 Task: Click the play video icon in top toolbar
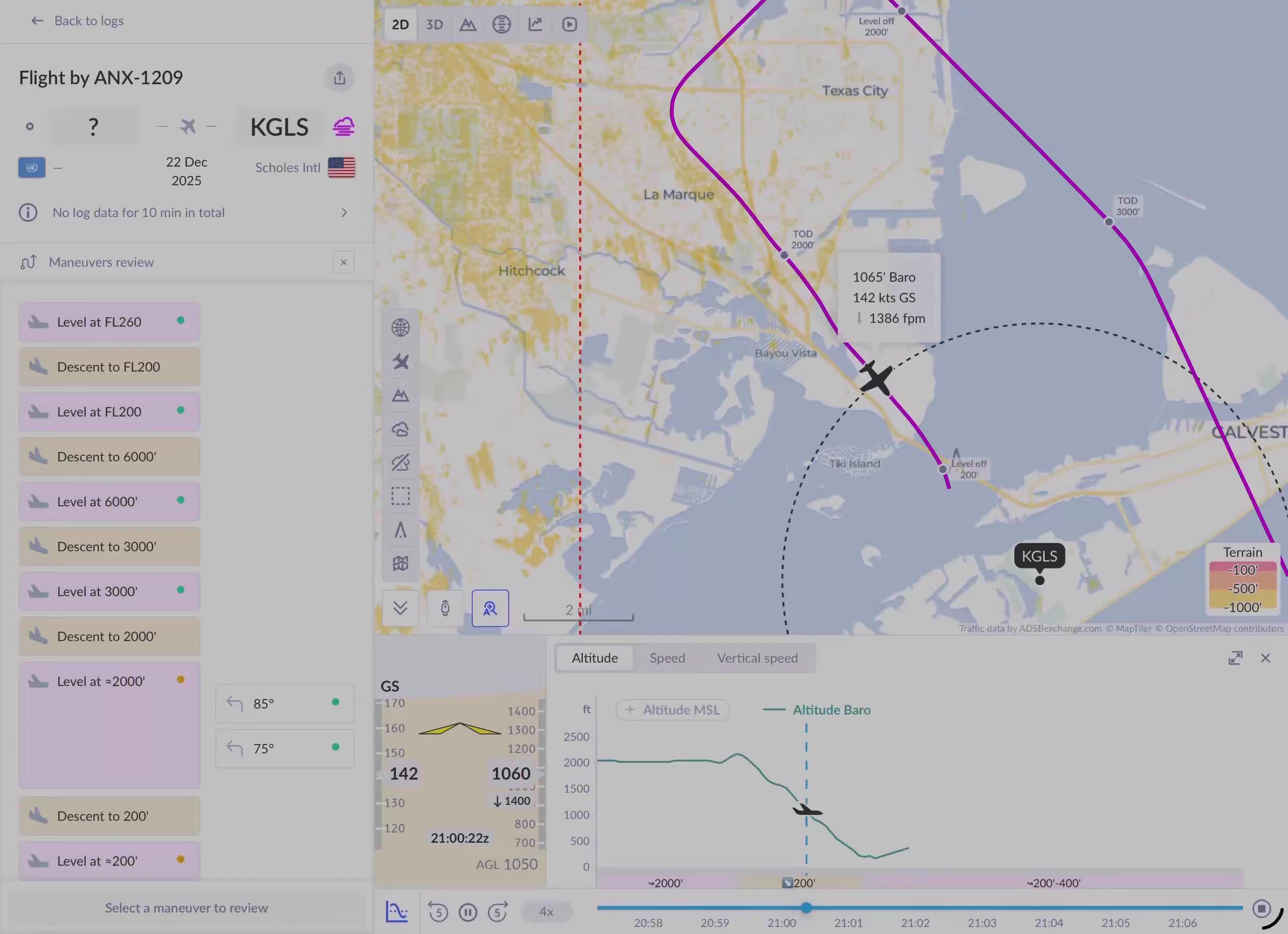[x=569, y=24]
